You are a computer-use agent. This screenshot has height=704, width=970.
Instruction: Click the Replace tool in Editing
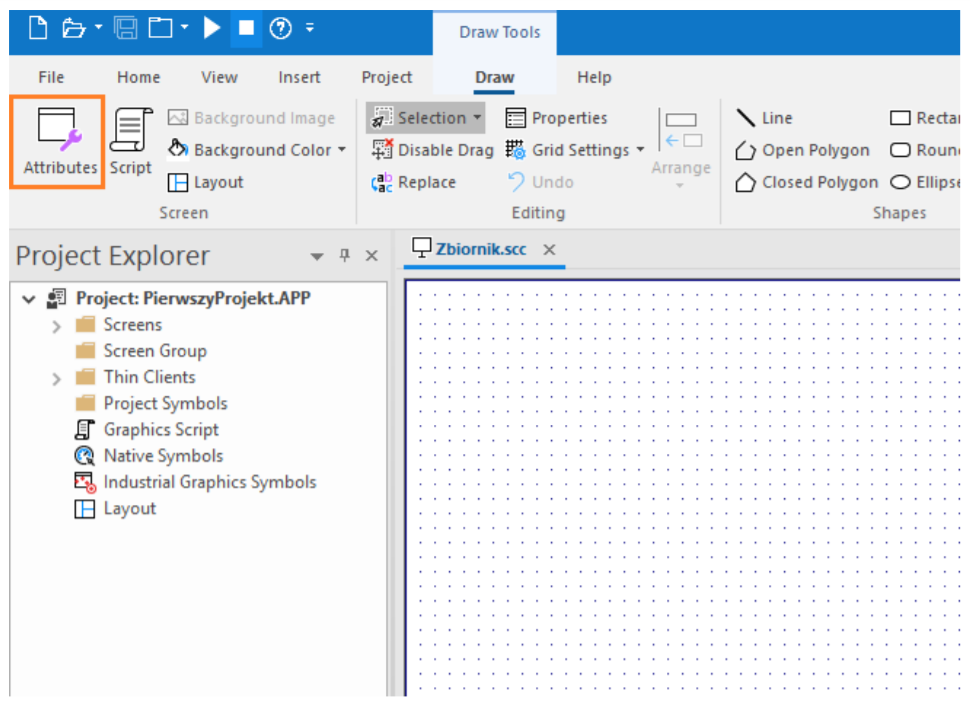[x=414, y=182]
